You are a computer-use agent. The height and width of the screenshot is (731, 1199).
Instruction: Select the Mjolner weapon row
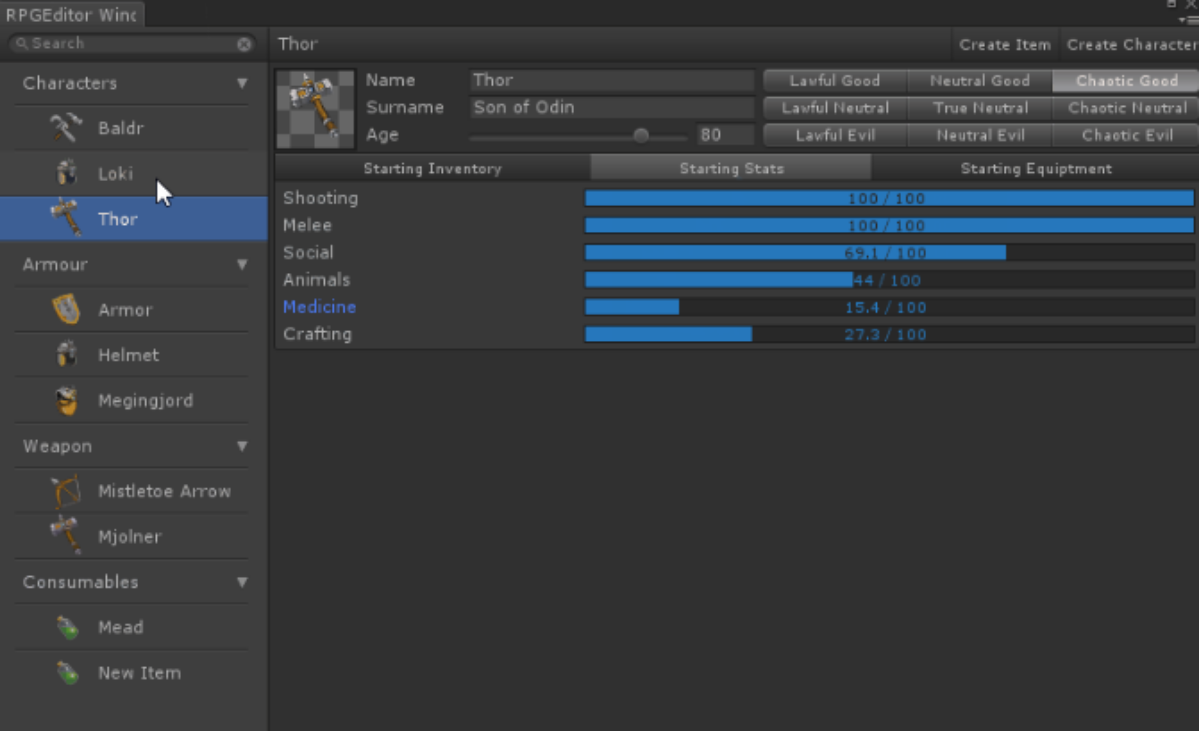click(134, 536)
